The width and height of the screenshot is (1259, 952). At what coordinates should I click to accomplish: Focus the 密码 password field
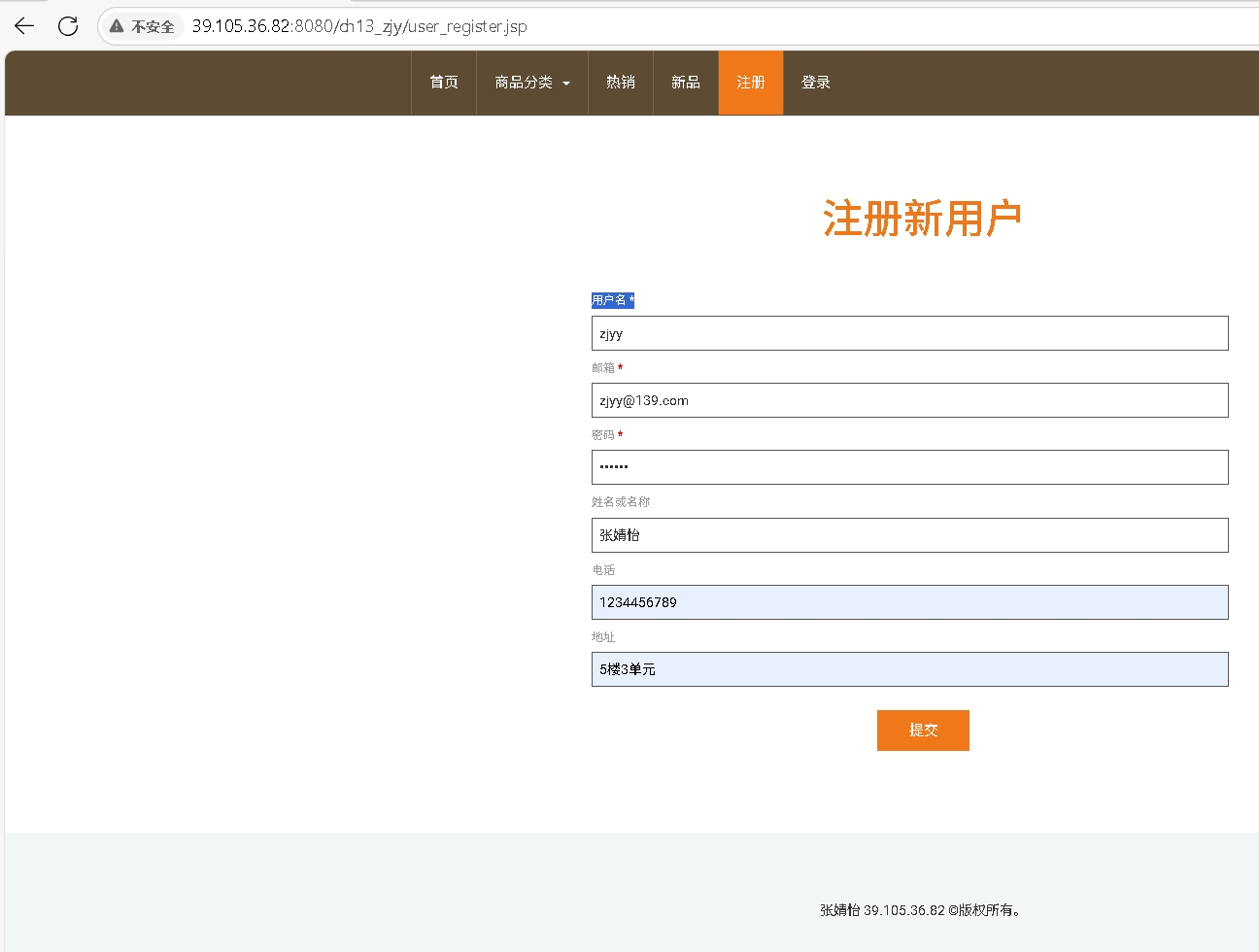coord(909,467)
